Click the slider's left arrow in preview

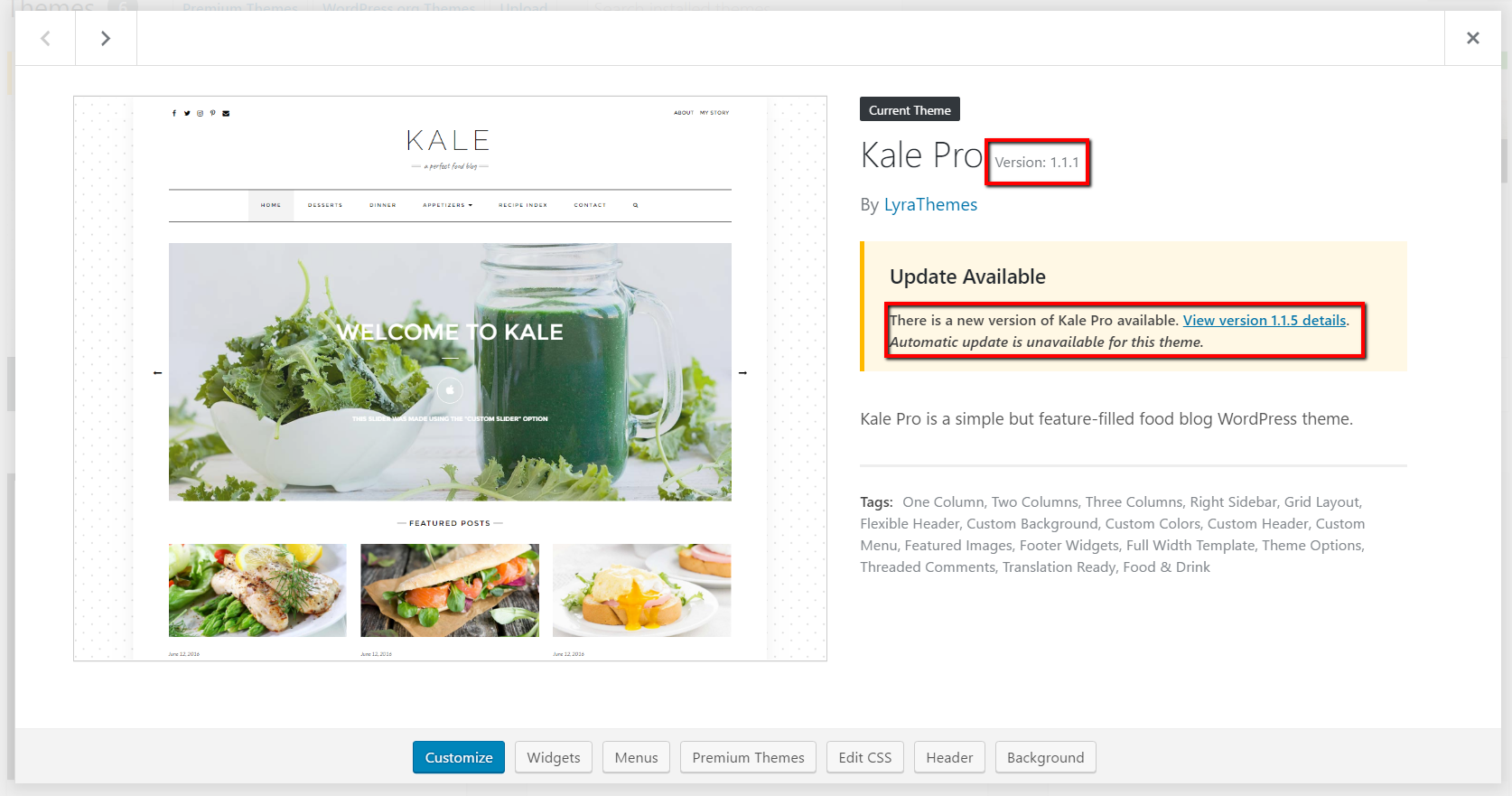[157, 372]
